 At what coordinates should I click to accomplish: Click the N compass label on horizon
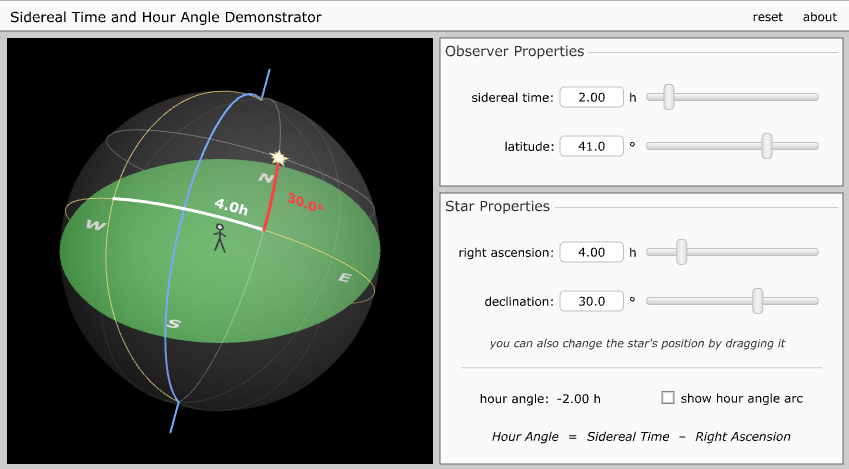coord(265,178)
